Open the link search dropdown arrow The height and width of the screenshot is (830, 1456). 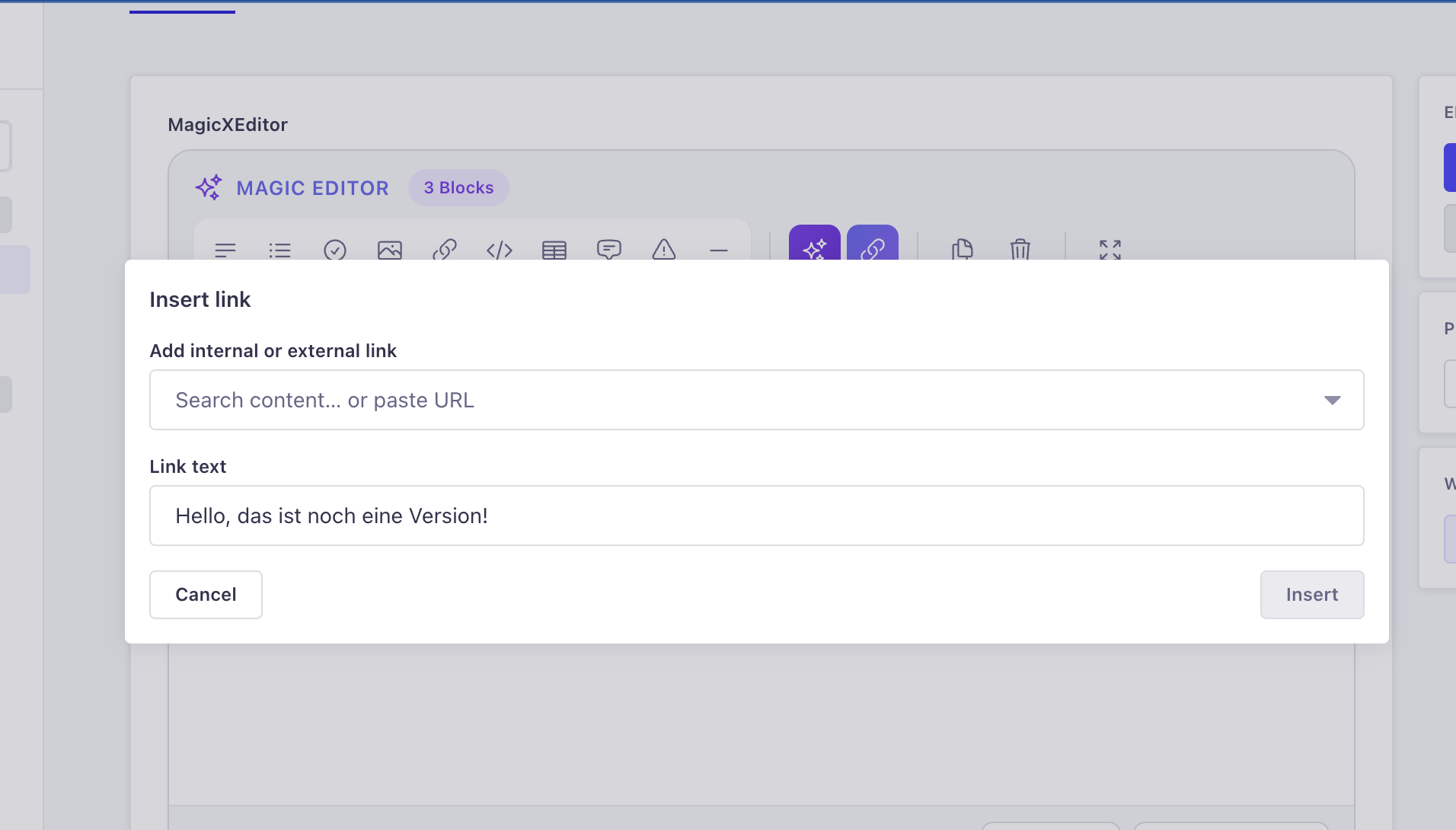1332,400
